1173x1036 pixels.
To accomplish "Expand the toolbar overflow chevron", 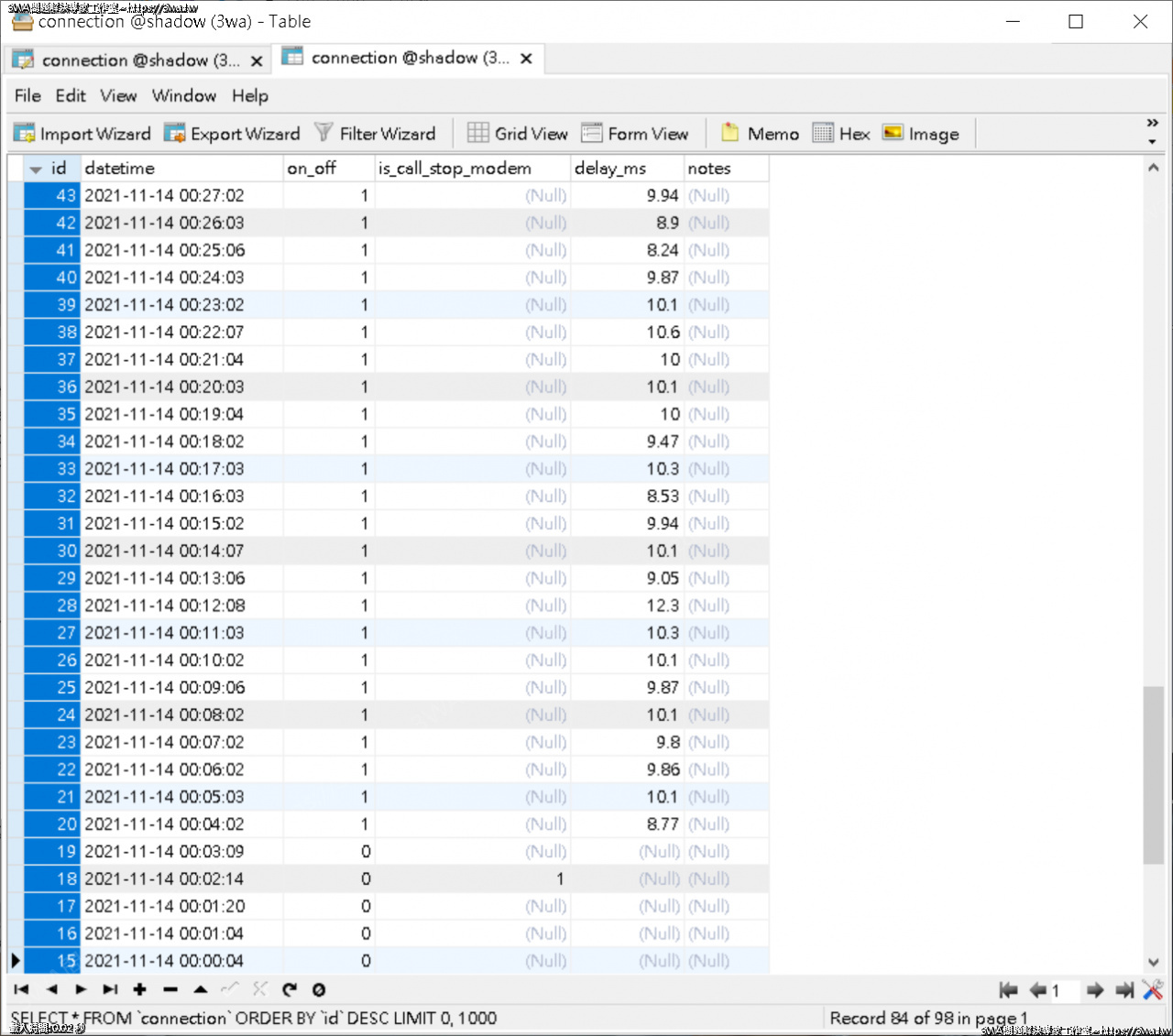I will [1152, 121].
